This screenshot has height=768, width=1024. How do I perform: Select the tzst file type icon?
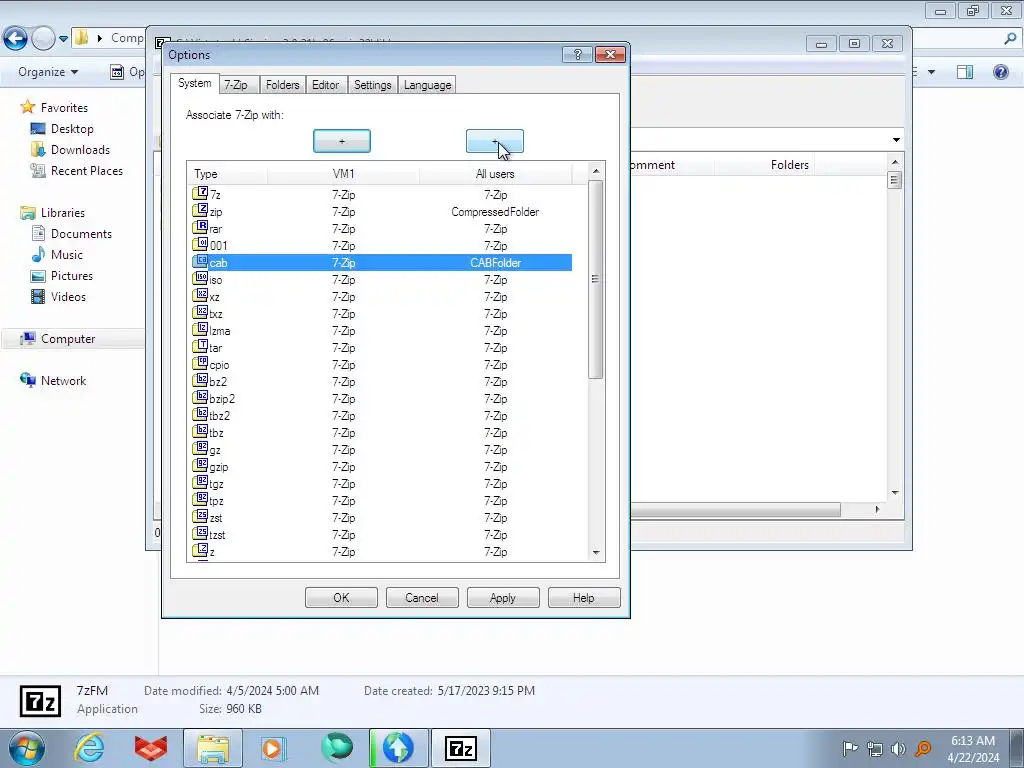click(200, 534)
